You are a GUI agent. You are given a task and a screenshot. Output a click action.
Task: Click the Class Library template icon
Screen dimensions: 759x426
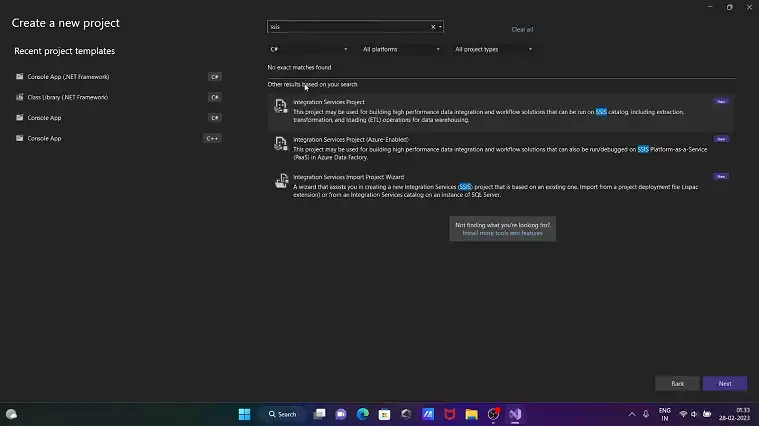point(19,97)
